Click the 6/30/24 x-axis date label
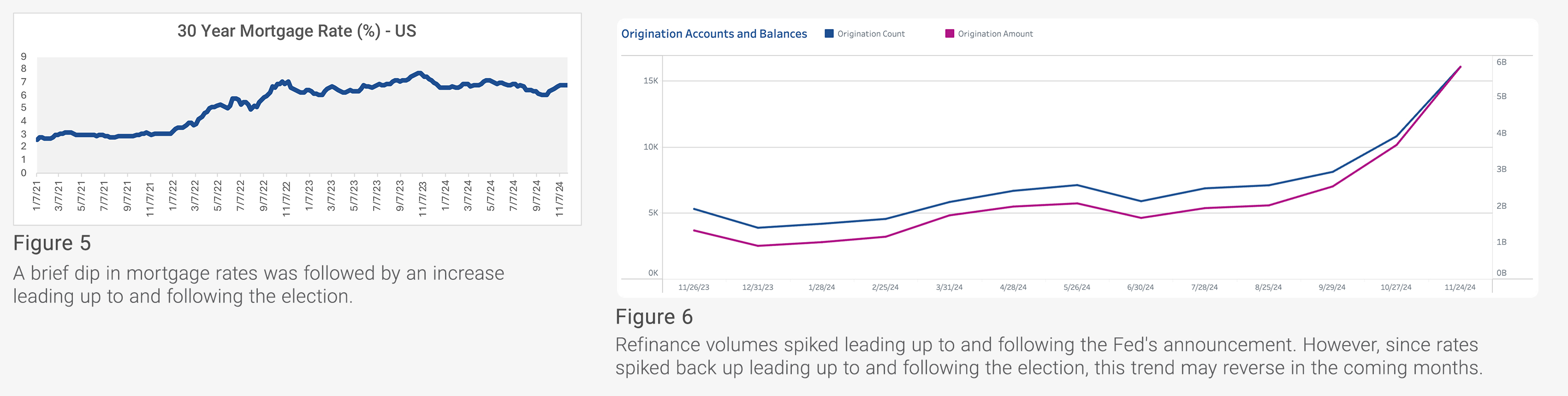This screenshot has height=396, width=1568. point(1140,287)
